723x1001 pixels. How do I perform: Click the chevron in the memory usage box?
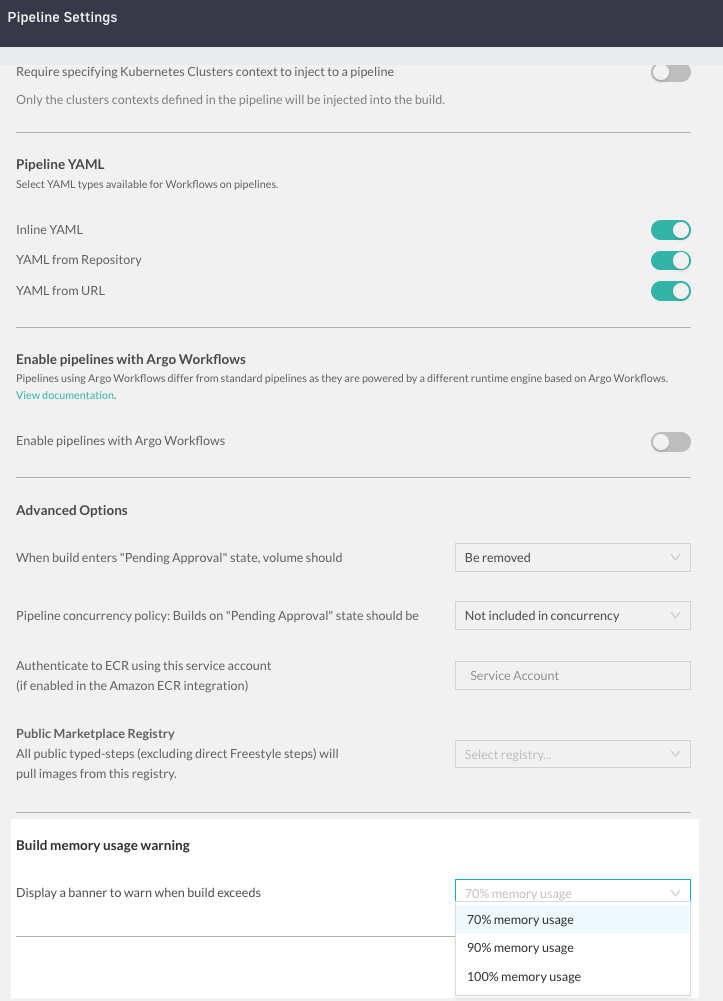[676, 893]
